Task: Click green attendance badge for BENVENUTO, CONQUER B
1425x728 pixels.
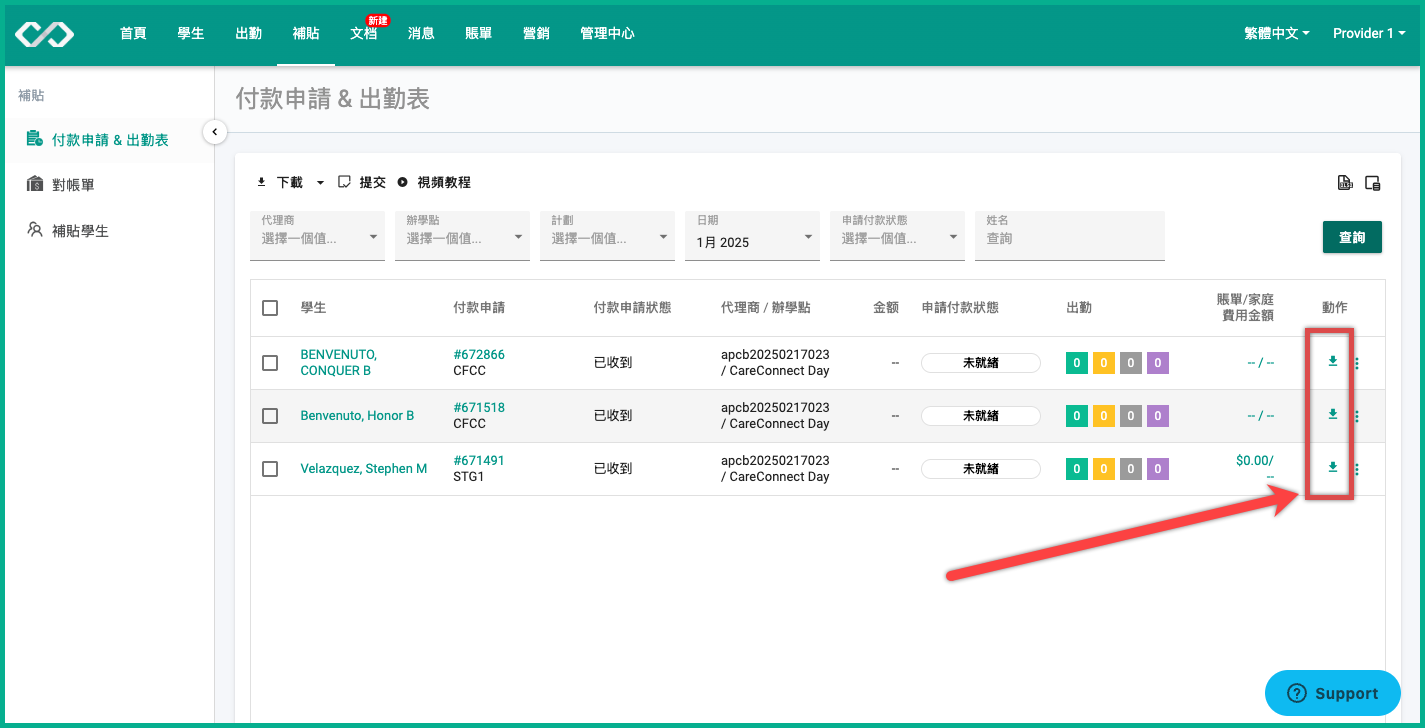Action: coord(1077,363)
